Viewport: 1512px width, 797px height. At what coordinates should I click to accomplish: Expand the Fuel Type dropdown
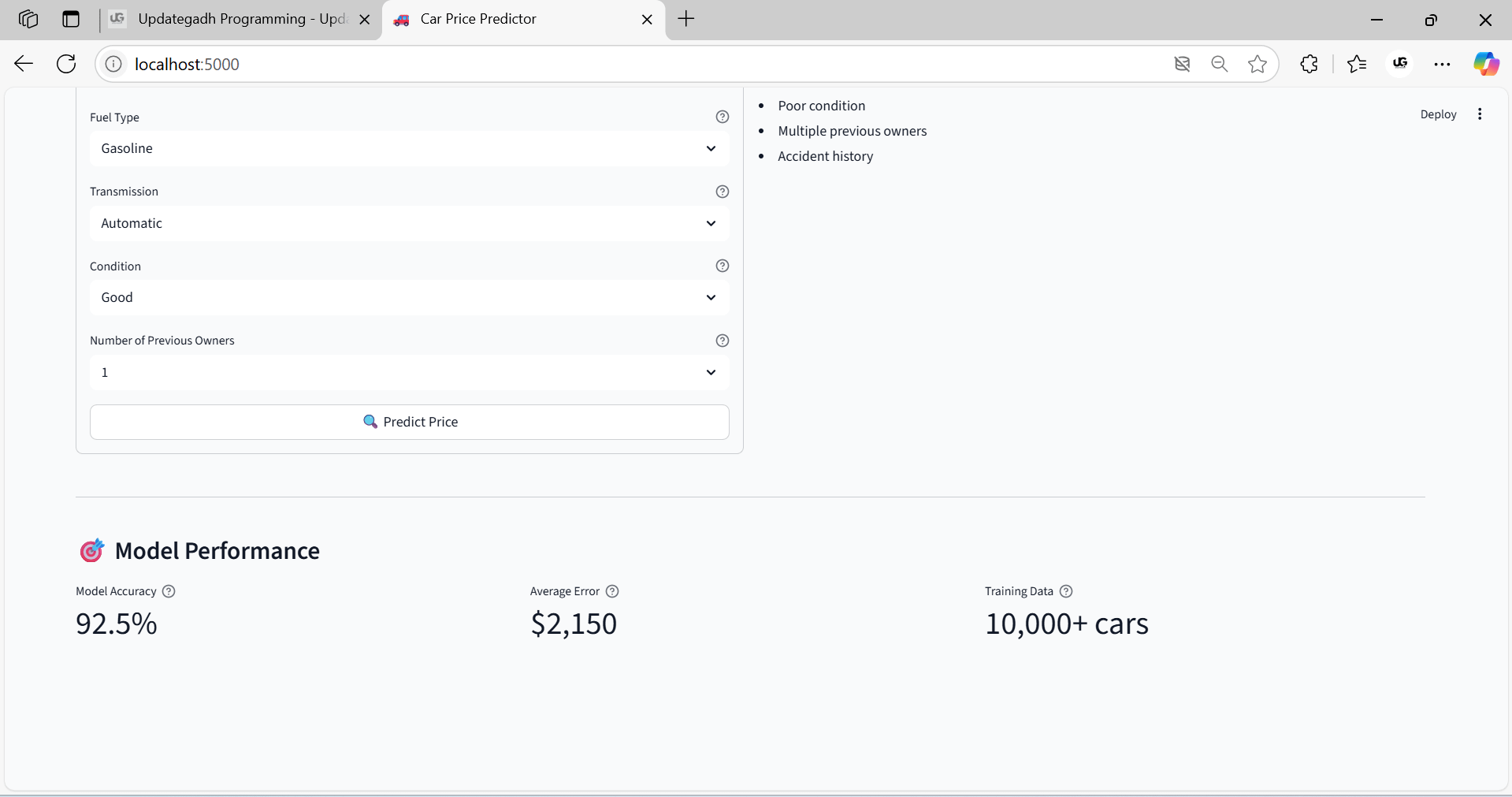(x=409, y=148)
